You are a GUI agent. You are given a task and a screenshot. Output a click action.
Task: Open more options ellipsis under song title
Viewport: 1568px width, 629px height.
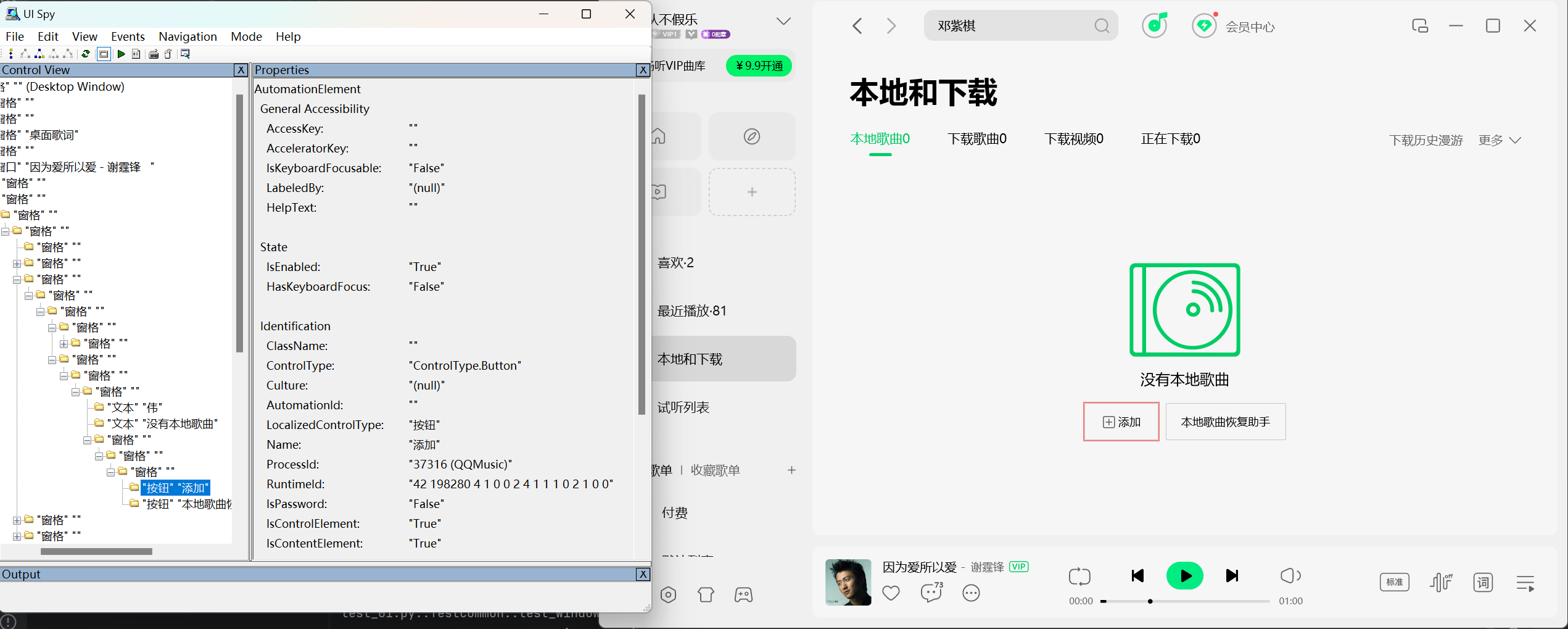[x=971, y=593]
